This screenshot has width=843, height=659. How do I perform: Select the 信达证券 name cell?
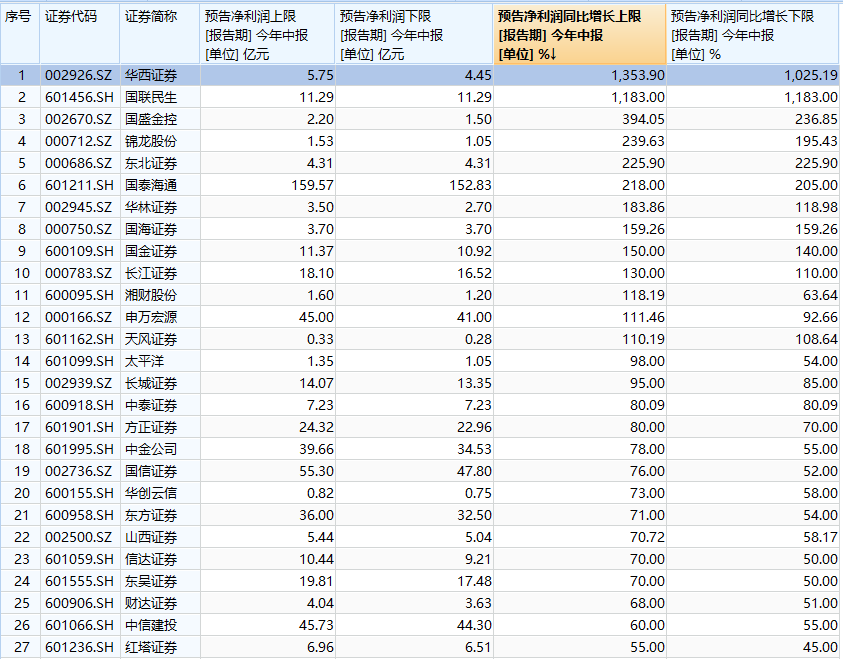point(160,560)
